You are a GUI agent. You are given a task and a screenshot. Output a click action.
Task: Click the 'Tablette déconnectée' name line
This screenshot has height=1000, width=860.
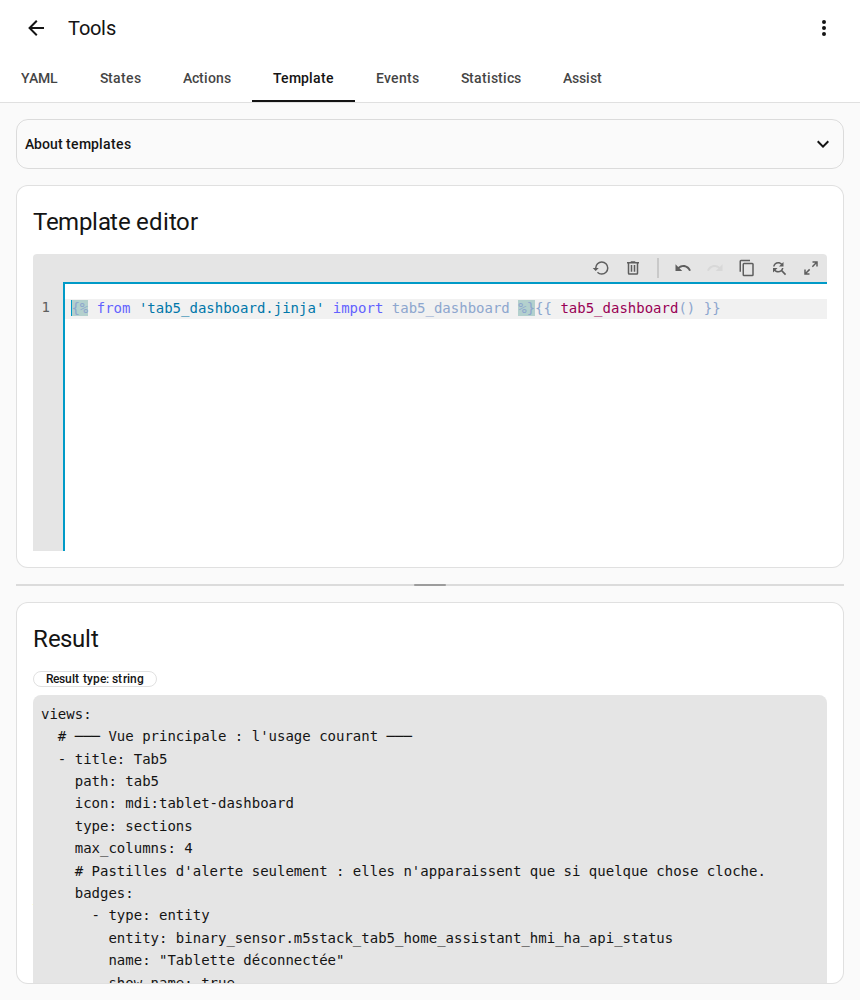pyautogui.click(x=226, y=960)
